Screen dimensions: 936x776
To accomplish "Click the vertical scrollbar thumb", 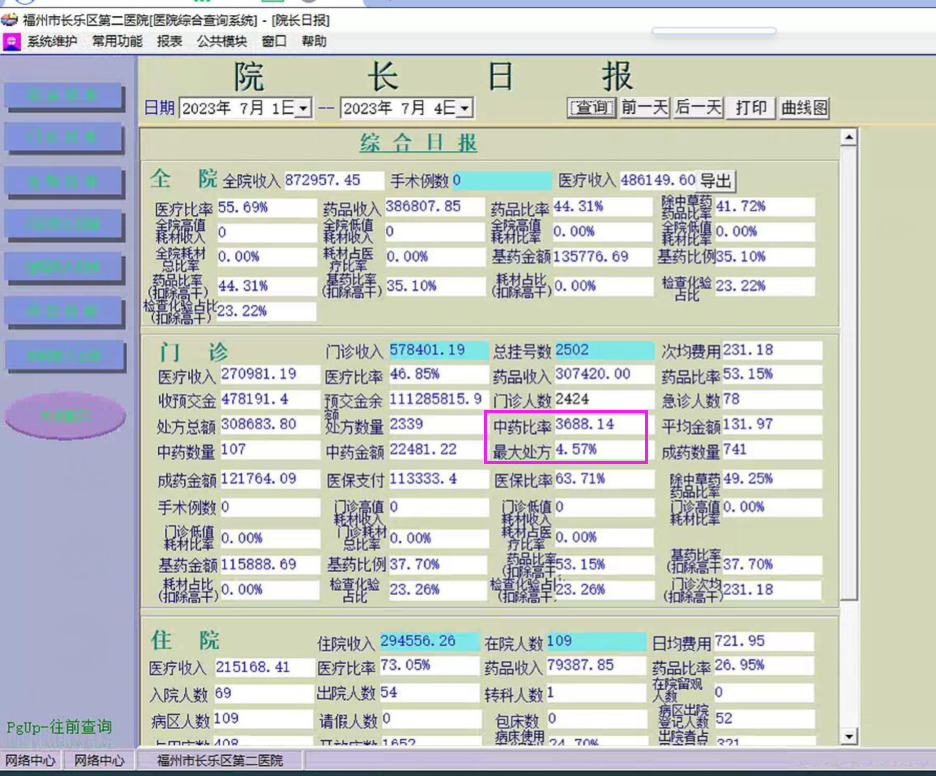I will [848, 372].
